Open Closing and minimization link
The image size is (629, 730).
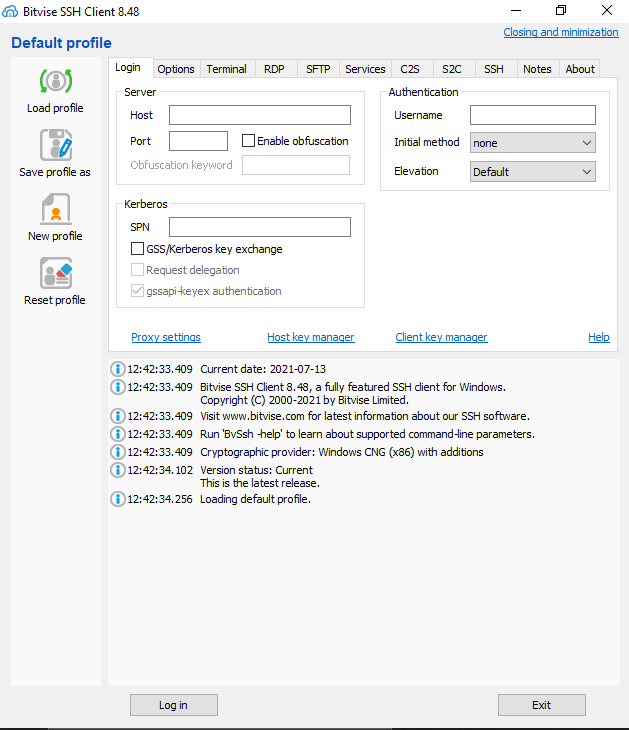pyautogui.click(x=561, y=32)
